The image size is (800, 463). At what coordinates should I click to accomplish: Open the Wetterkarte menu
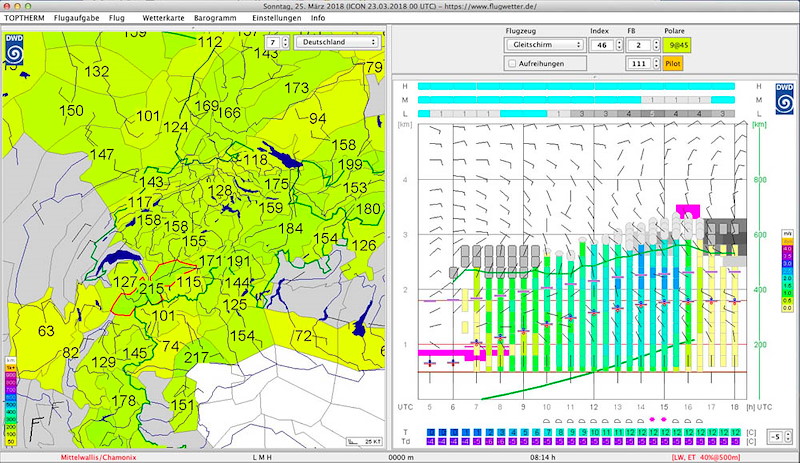coord(163,18)
